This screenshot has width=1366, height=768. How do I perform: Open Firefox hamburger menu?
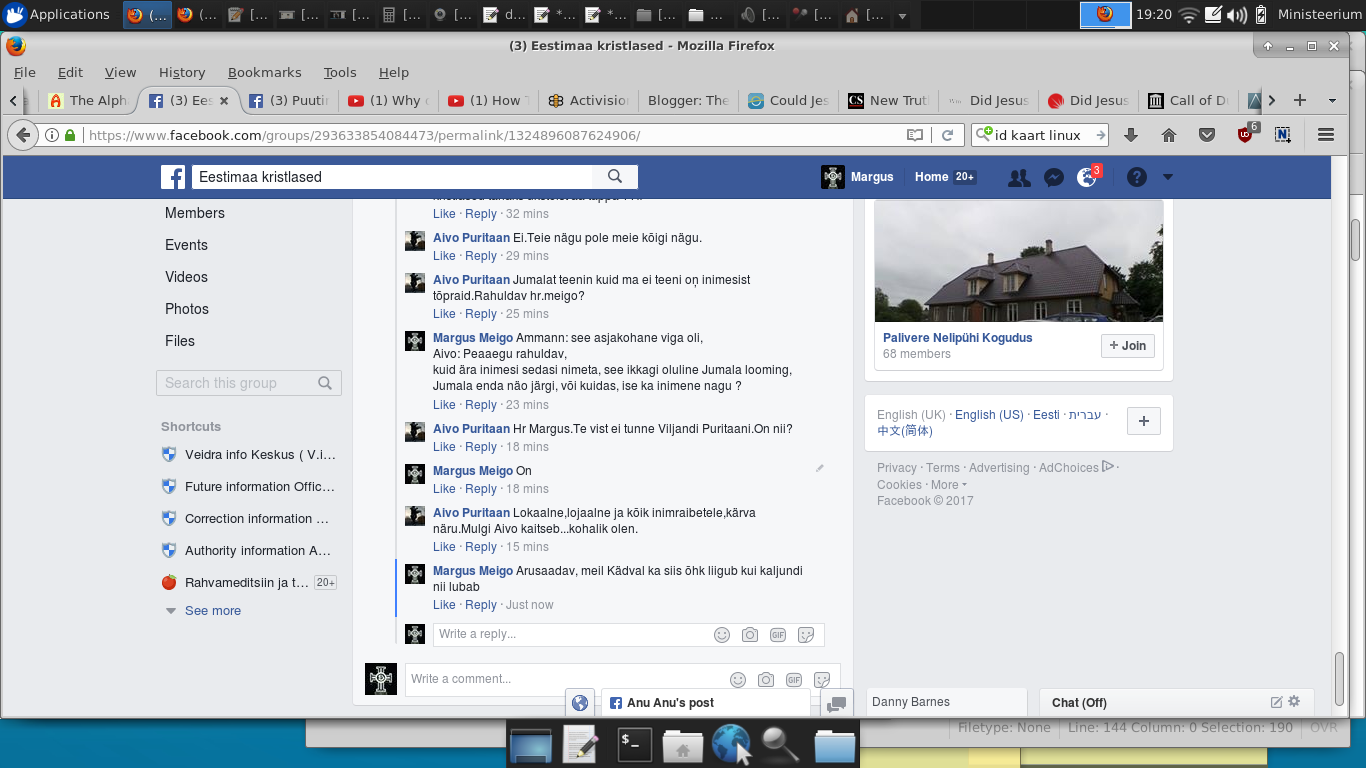tap(1326, 135)
